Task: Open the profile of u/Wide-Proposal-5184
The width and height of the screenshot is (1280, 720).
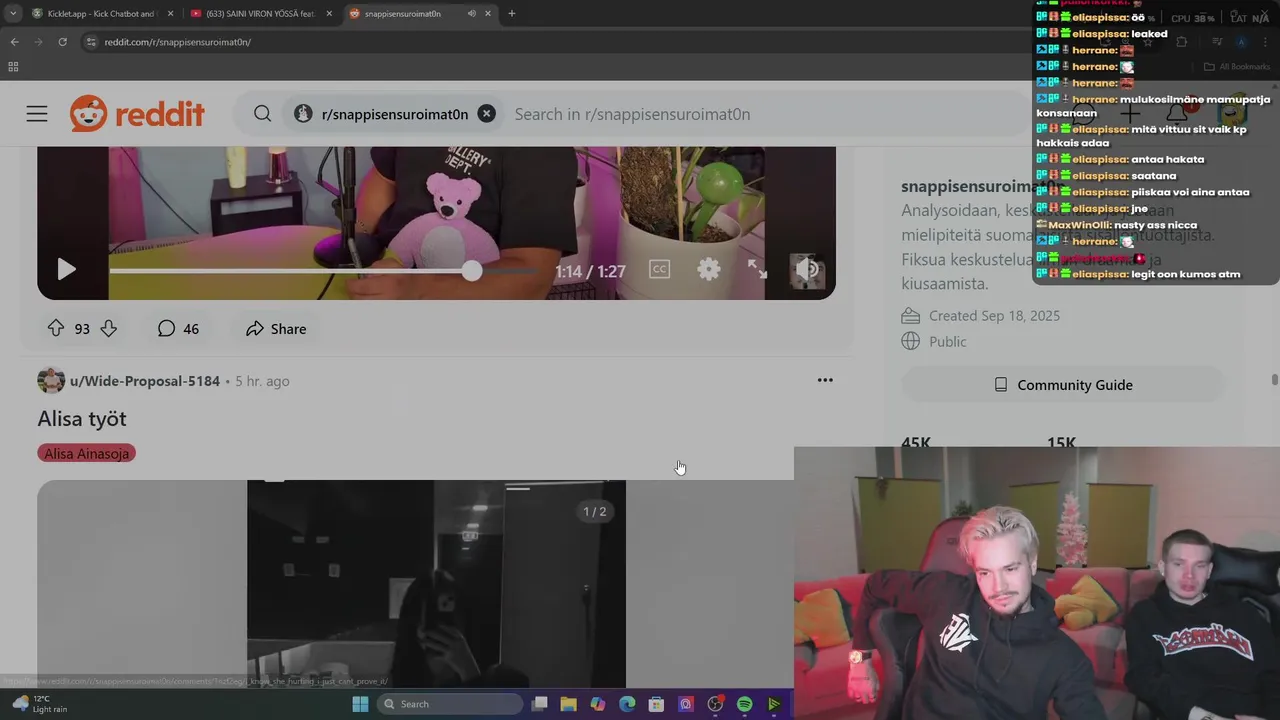Action: coord(145,381)
